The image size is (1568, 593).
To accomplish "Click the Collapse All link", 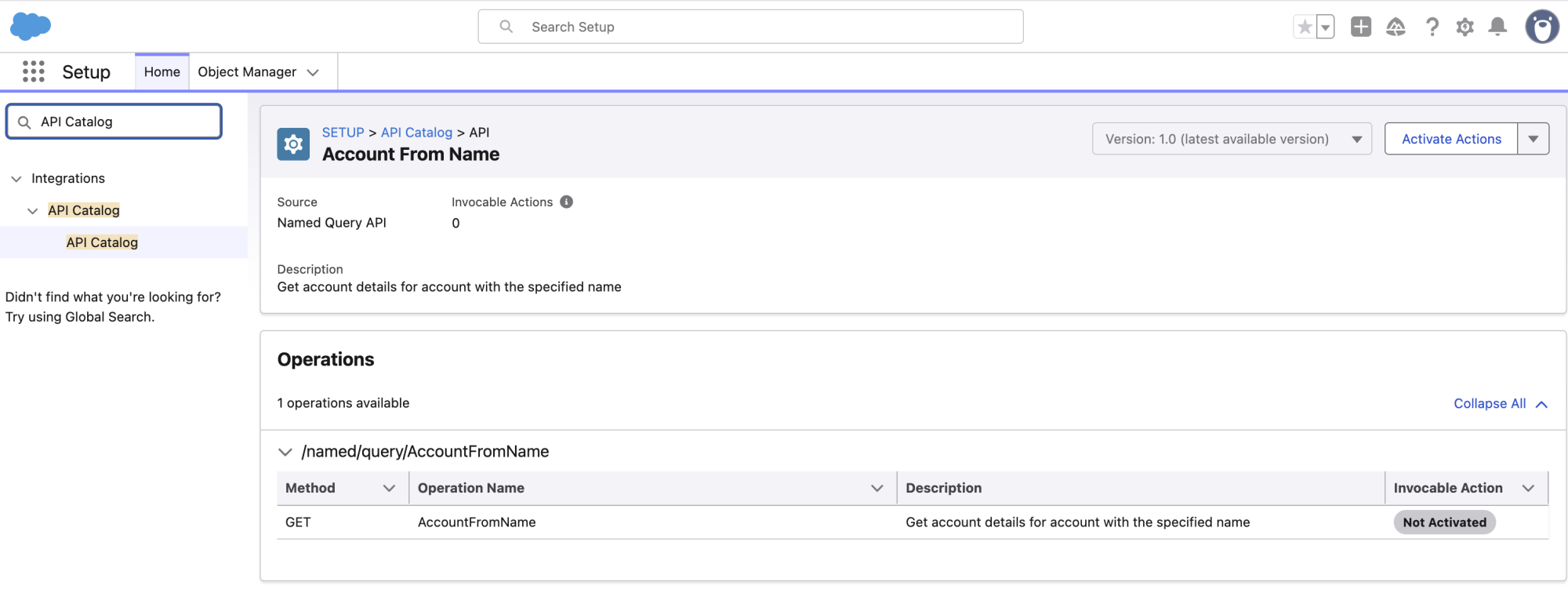I will [x=1490, y=403].
